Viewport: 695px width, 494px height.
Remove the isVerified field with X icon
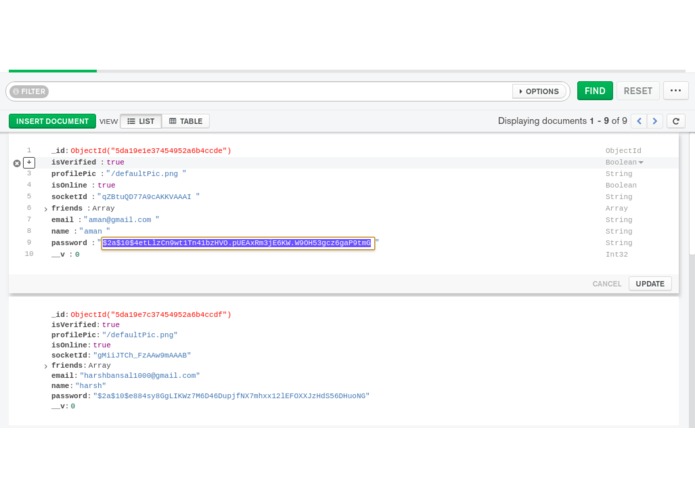coord(17,163)
